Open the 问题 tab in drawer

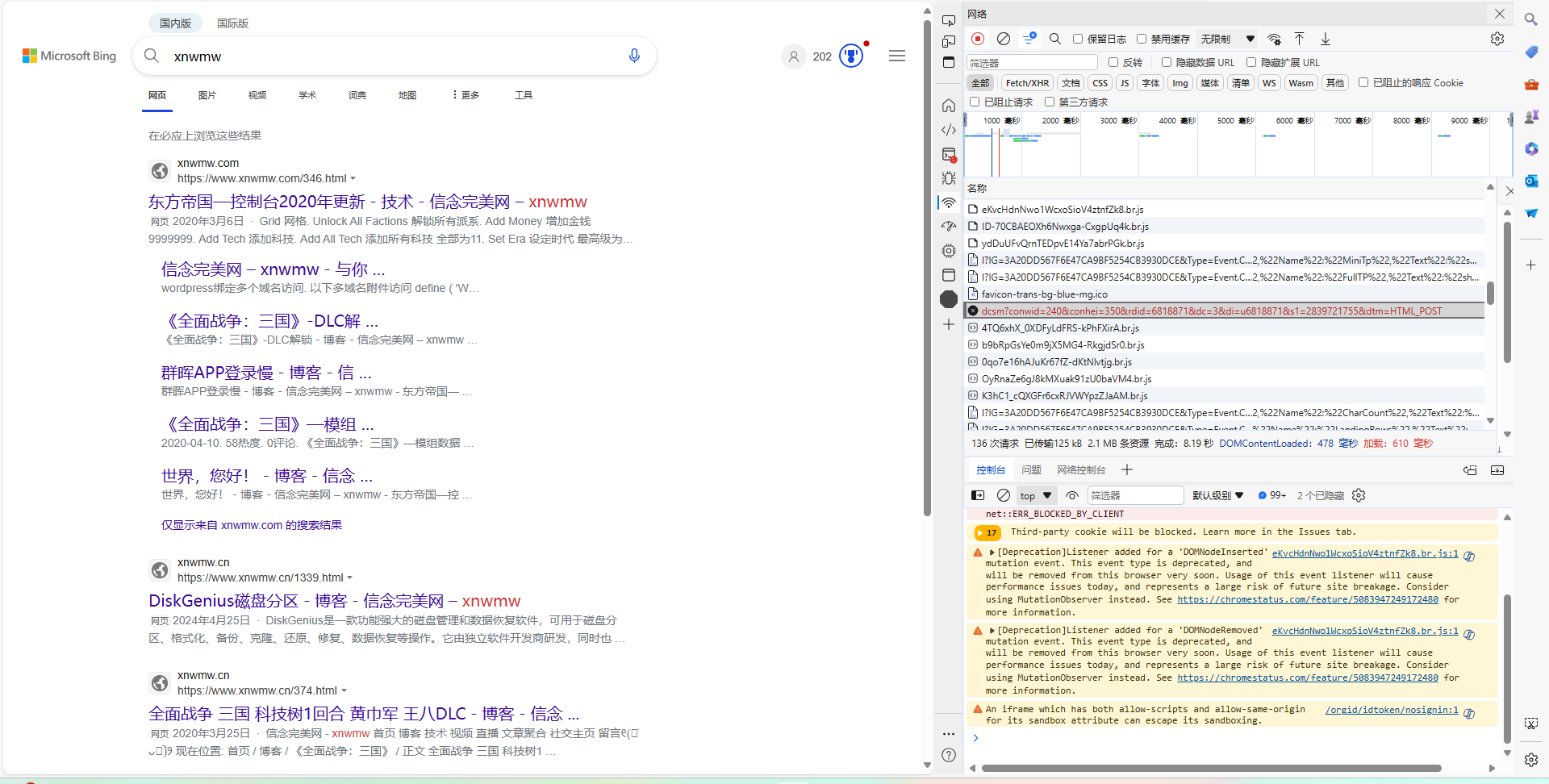tap(1031, 470)
